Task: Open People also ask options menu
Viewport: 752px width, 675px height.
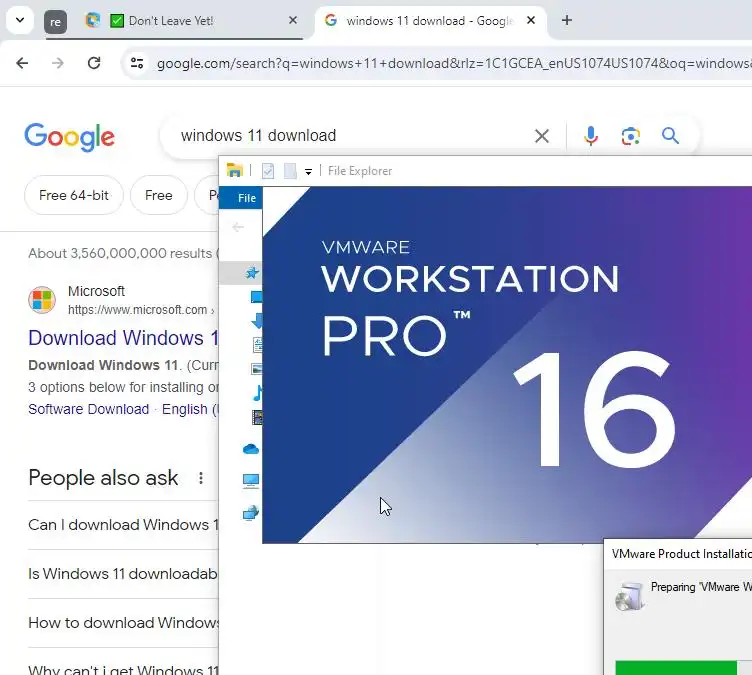Action: point(200,478)
